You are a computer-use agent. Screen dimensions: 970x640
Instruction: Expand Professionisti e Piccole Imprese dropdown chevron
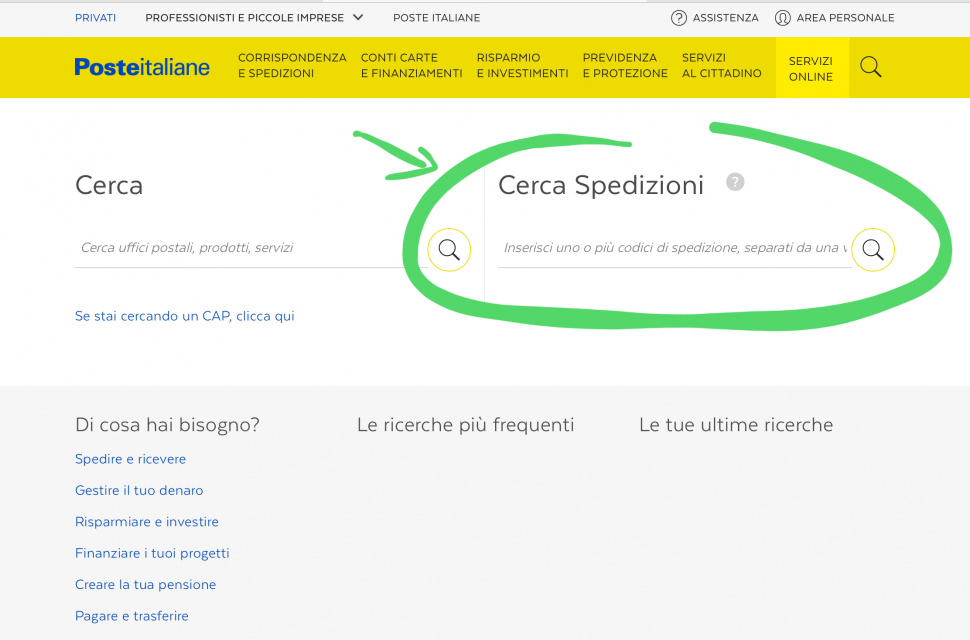[358, 17]
